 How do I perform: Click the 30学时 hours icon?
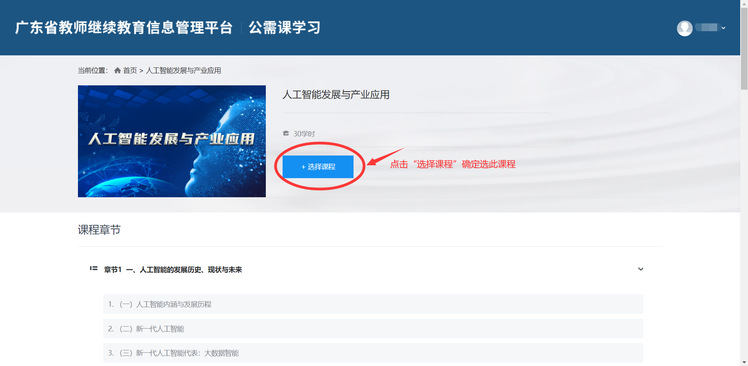[x=286, y=133]
